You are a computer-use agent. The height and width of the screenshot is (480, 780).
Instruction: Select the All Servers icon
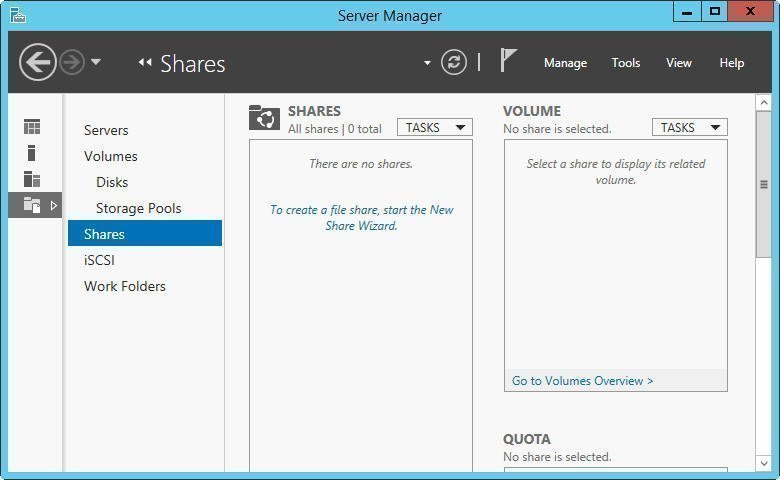(32, 179)
